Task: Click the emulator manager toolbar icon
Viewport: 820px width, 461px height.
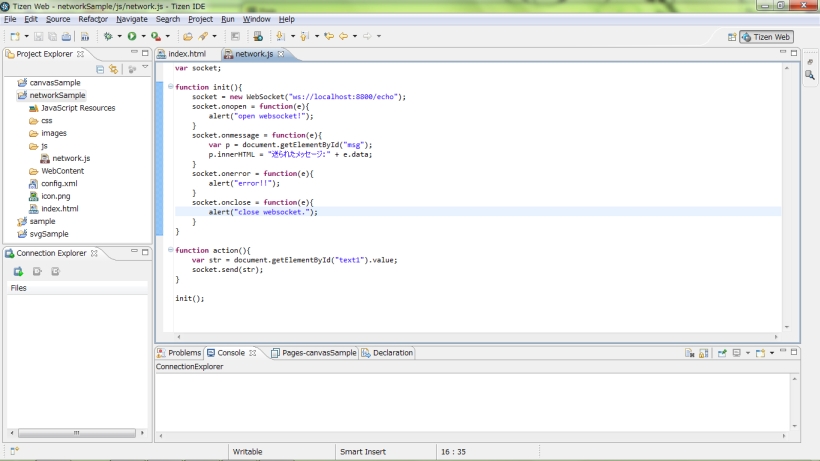Action: 258,36
